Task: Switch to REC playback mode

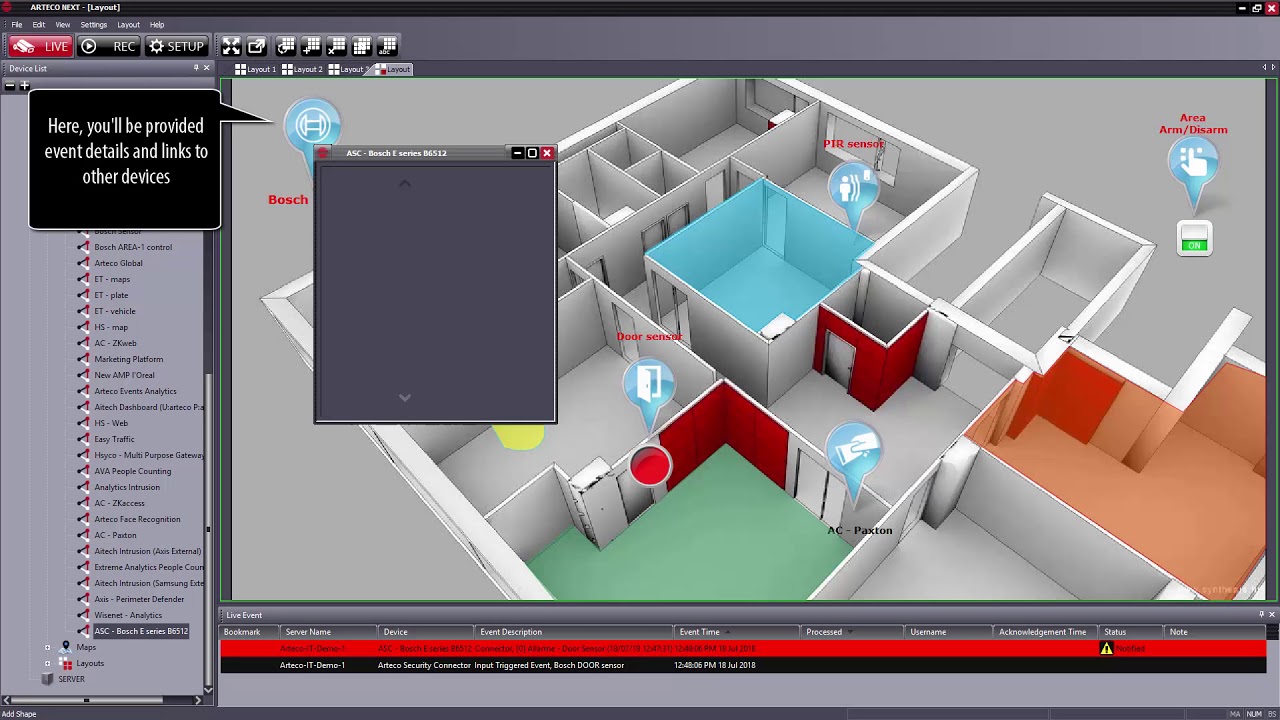Action: (108, 46)
